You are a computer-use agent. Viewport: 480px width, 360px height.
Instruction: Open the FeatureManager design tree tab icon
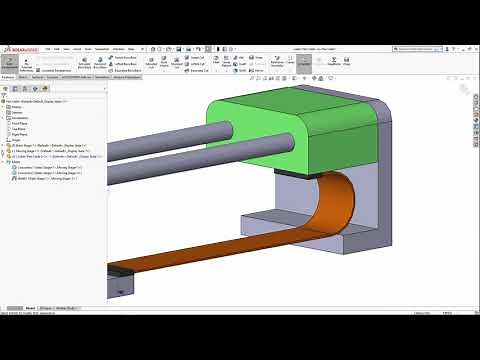tap(5, 89)
